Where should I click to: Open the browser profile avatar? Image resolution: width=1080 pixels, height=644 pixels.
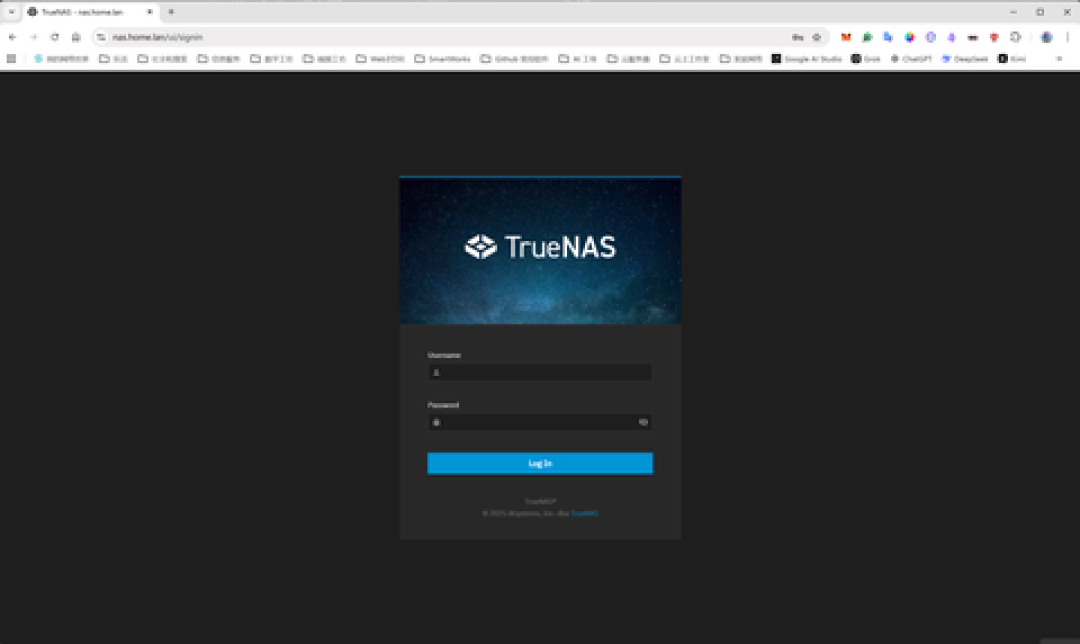coord(1046,37)
